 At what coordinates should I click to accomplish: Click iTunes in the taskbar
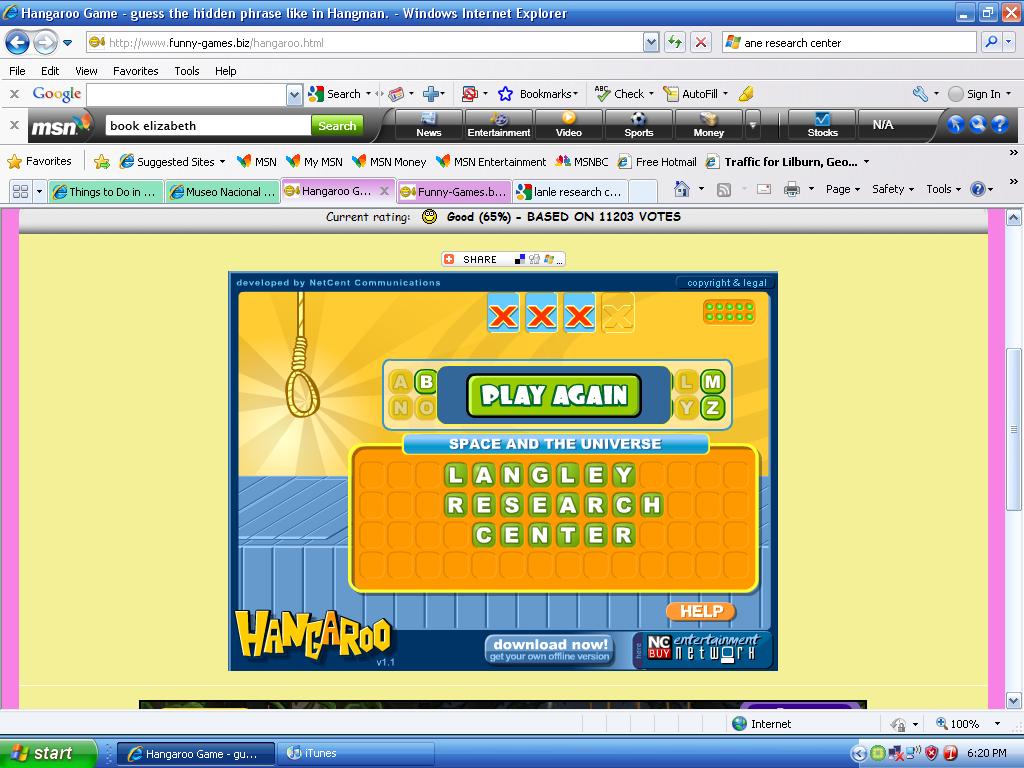[357, 753]
